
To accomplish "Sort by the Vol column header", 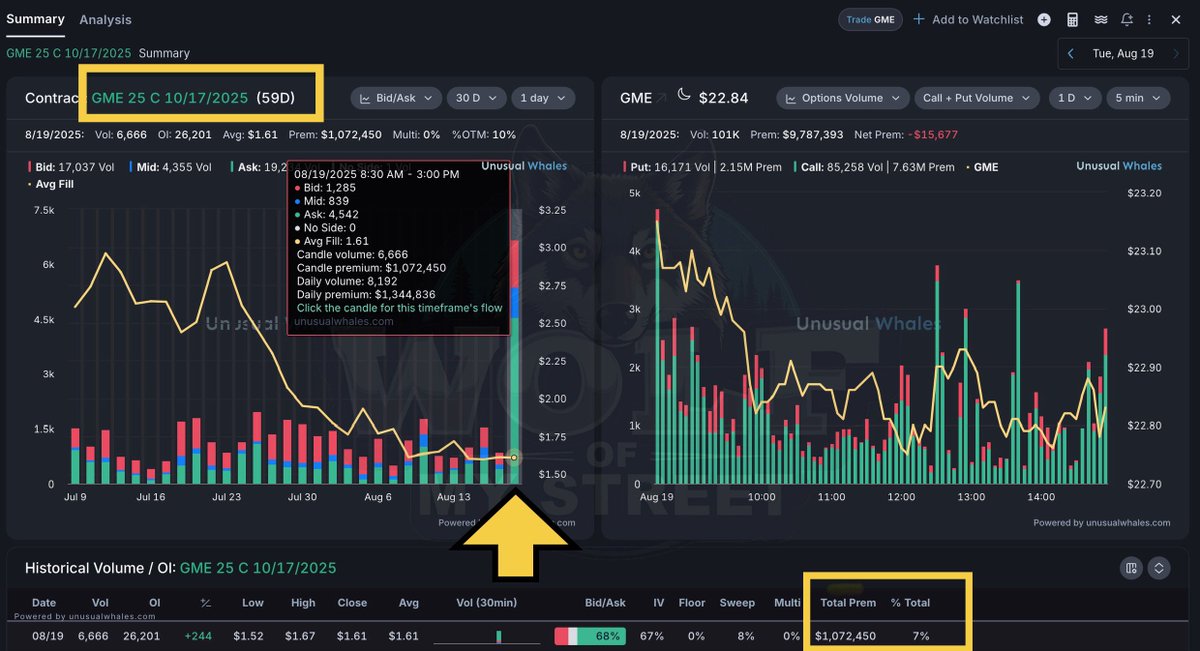I will (x=102, y=603).
